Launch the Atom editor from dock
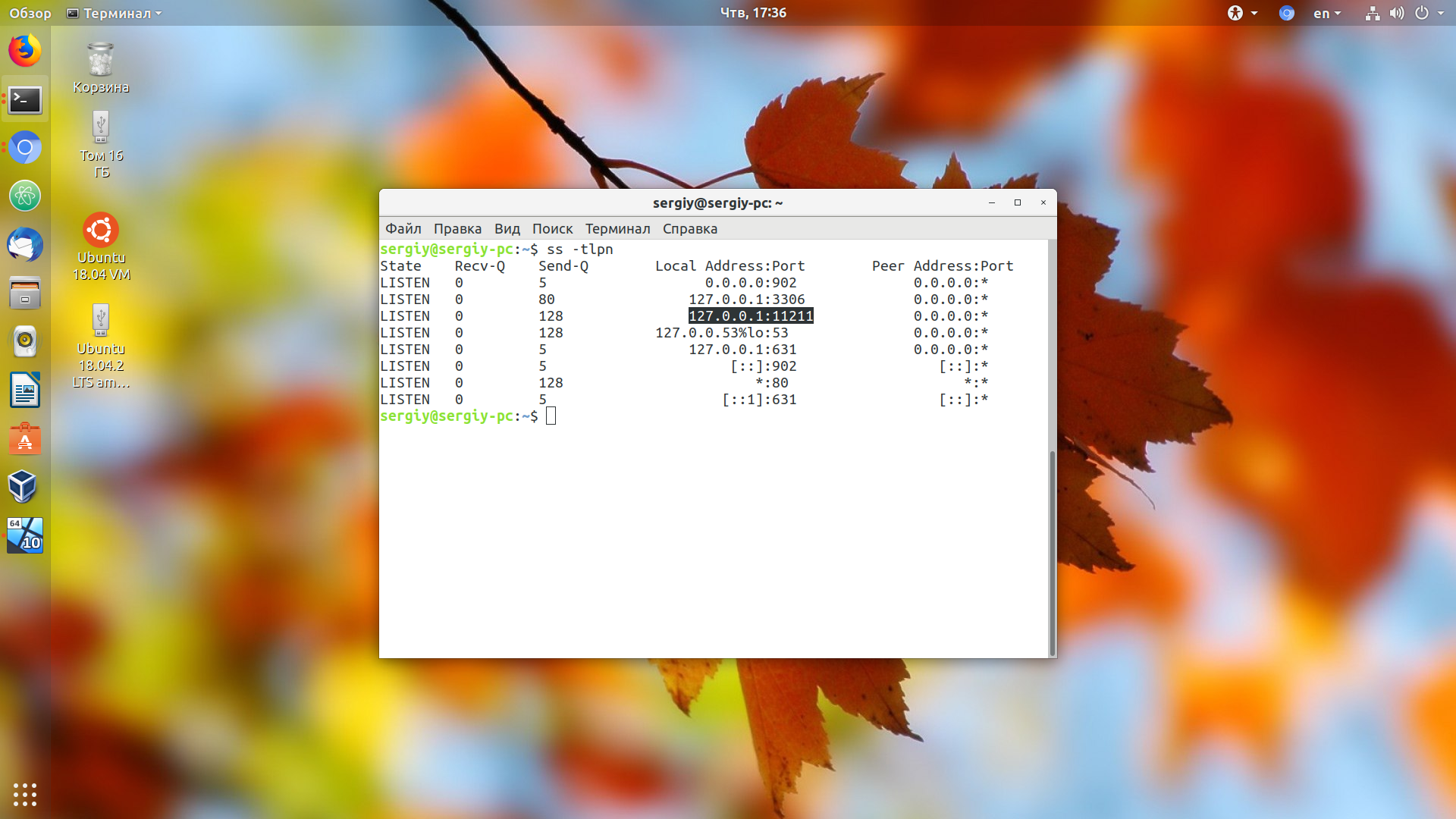Image resolution: width=1456 pixels, height=819 pixels. tap(25, 196)
